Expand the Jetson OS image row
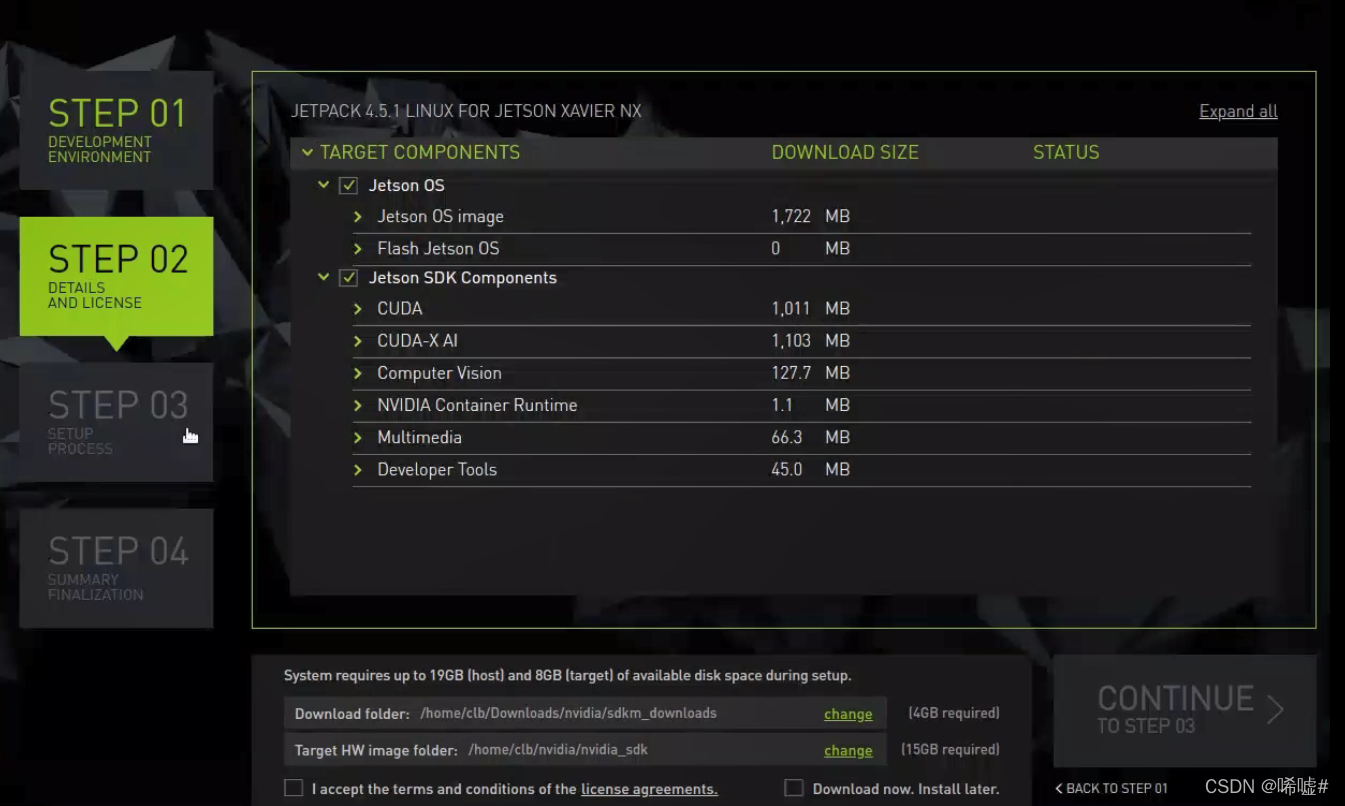 pyautogui.click(x=358, y=216)
